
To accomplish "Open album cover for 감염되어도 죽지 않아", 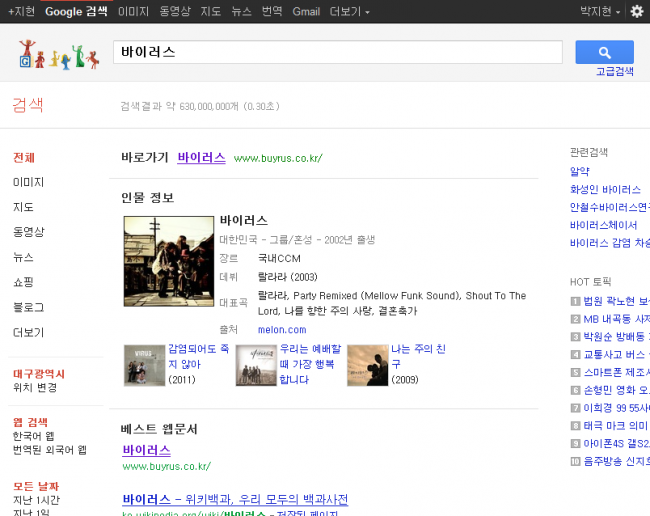I will point(144,365).
